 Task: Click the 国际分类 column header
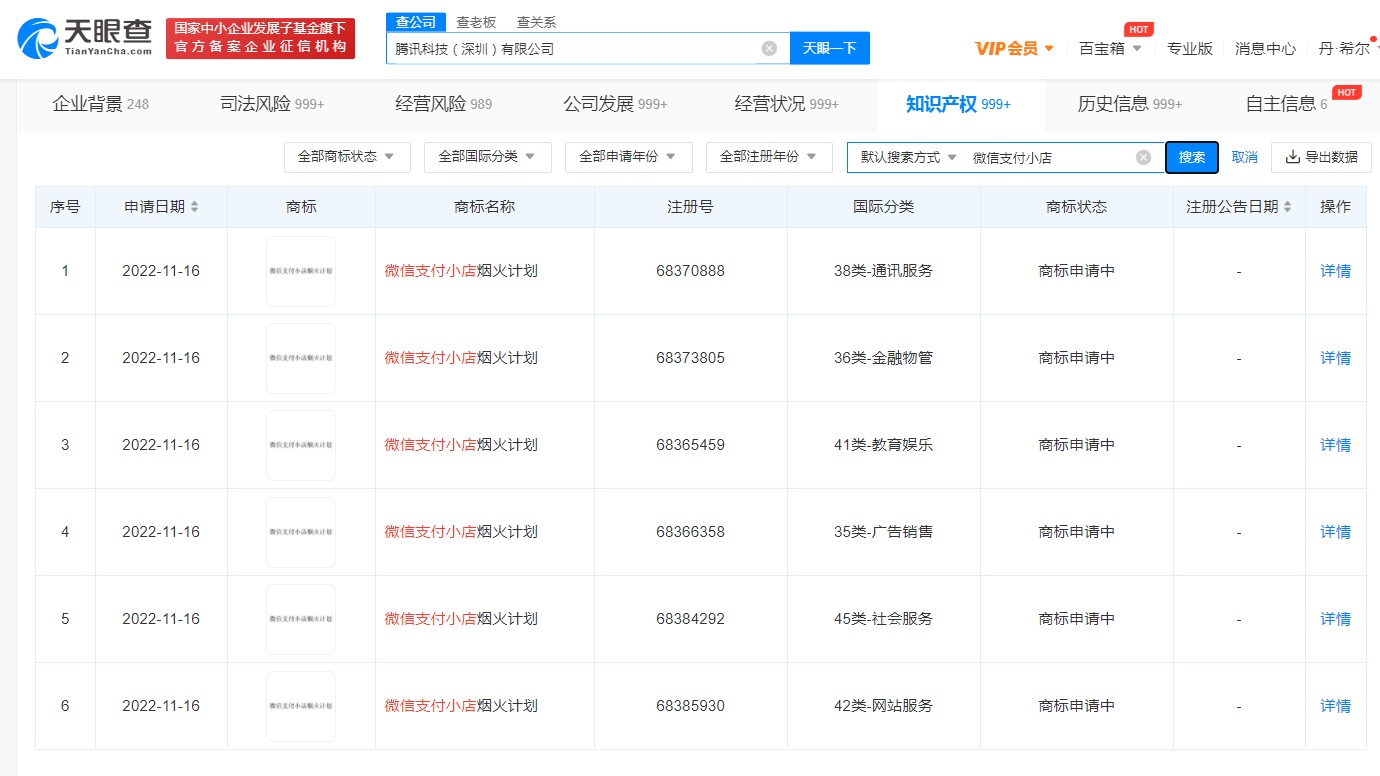[x=883, y=207]
